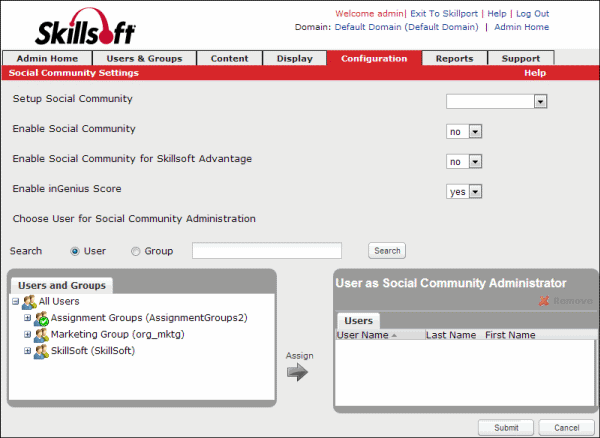Open the Reports tab
This screenshot has height=438, width=600.
tap(455, 58)
